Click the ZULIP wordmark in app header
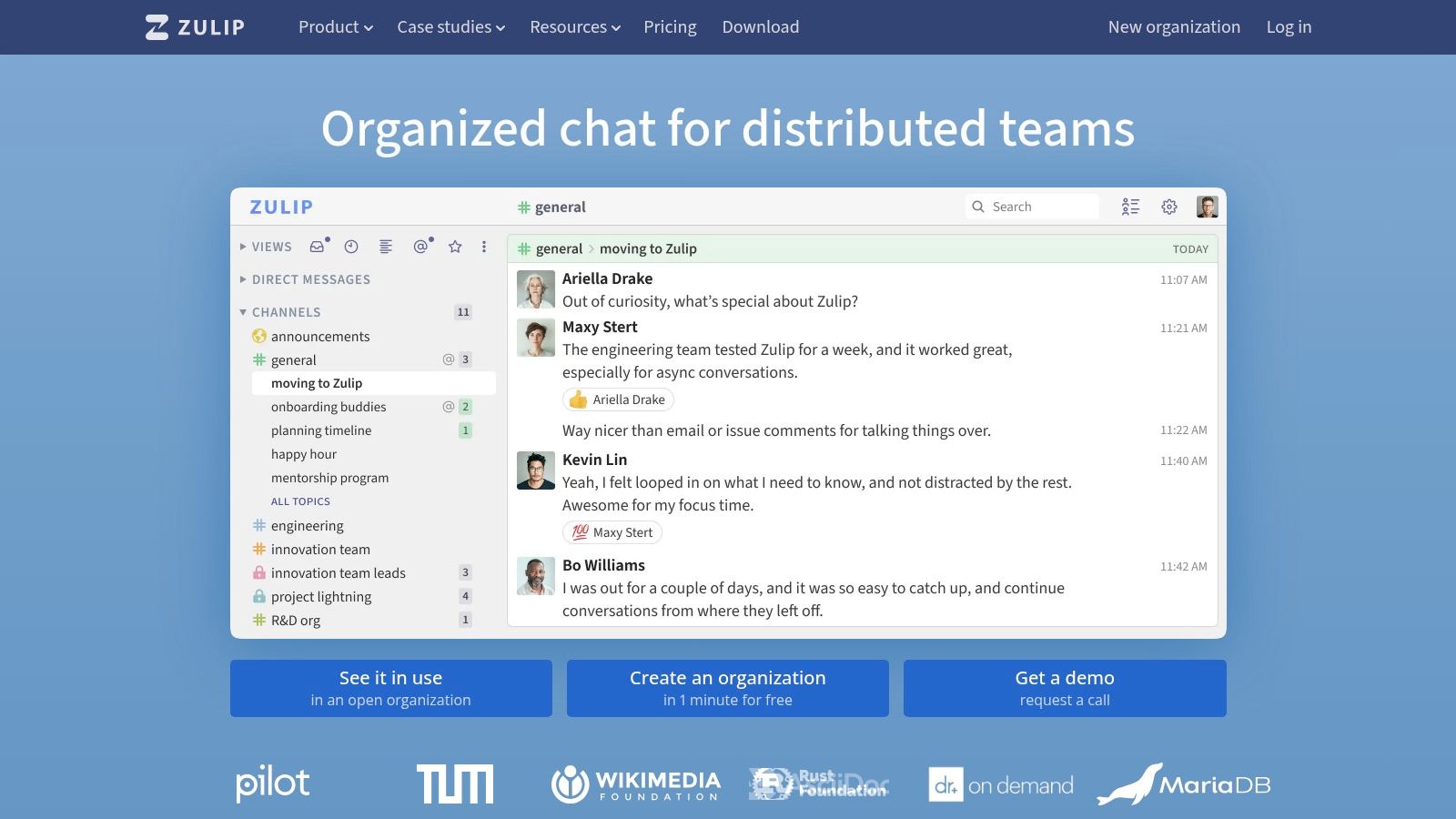This screenshot has height=819, width=1456. [281, 207]
